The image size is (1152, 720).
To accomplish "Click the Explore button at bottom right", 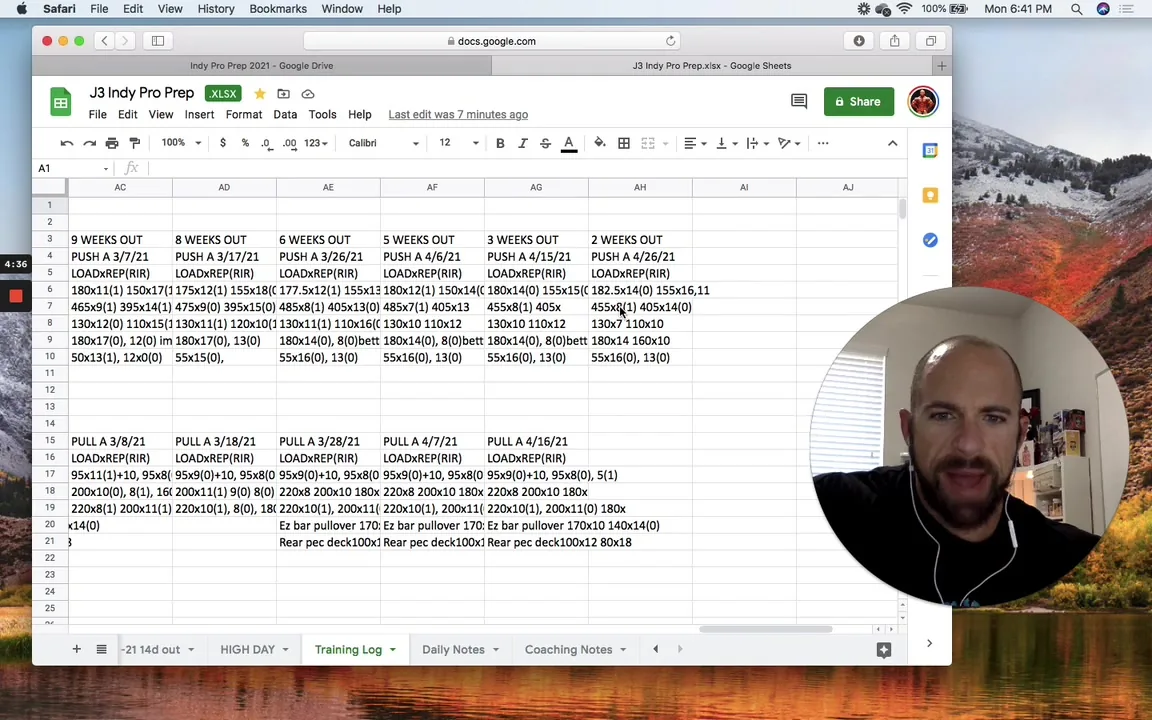I will pyautogui.click(x=884, y=649).
